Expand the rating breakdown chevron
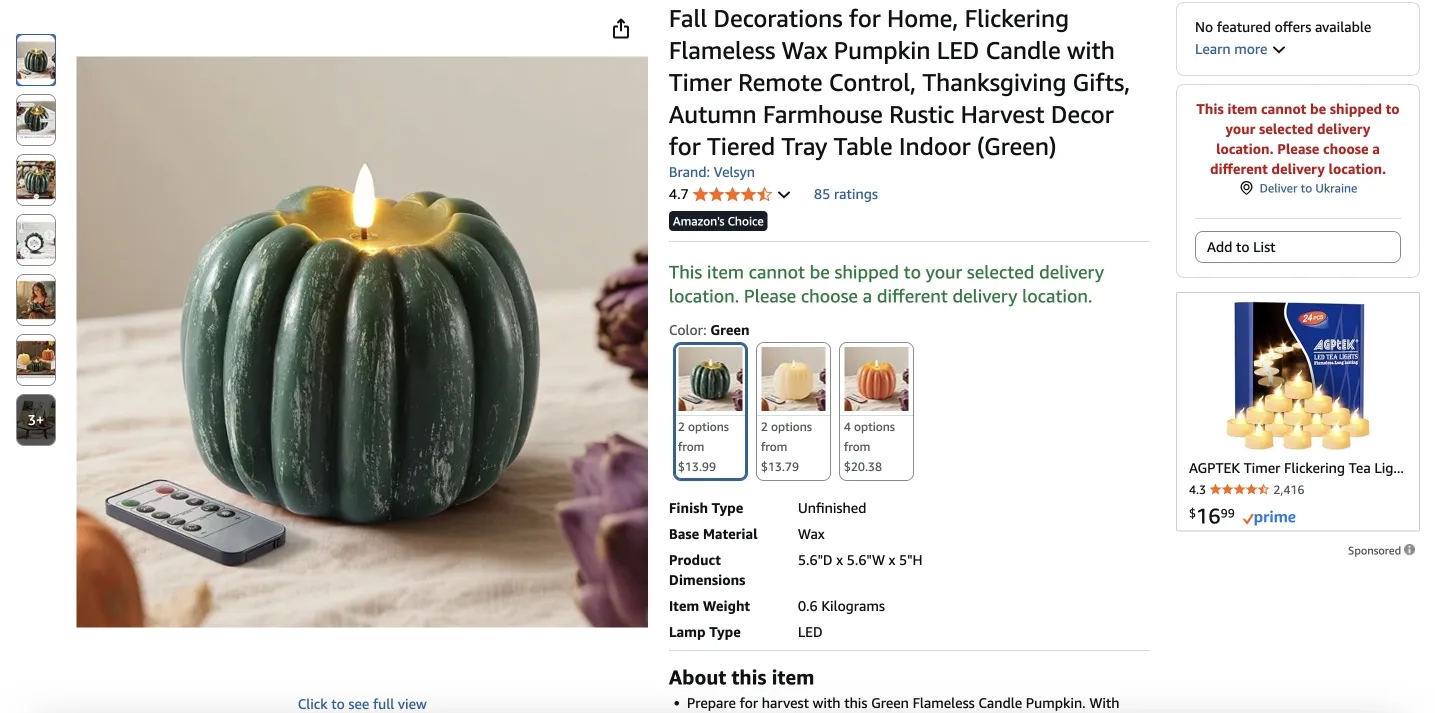The width and height of the screenshot is (1435, 713). pos(784,195)
